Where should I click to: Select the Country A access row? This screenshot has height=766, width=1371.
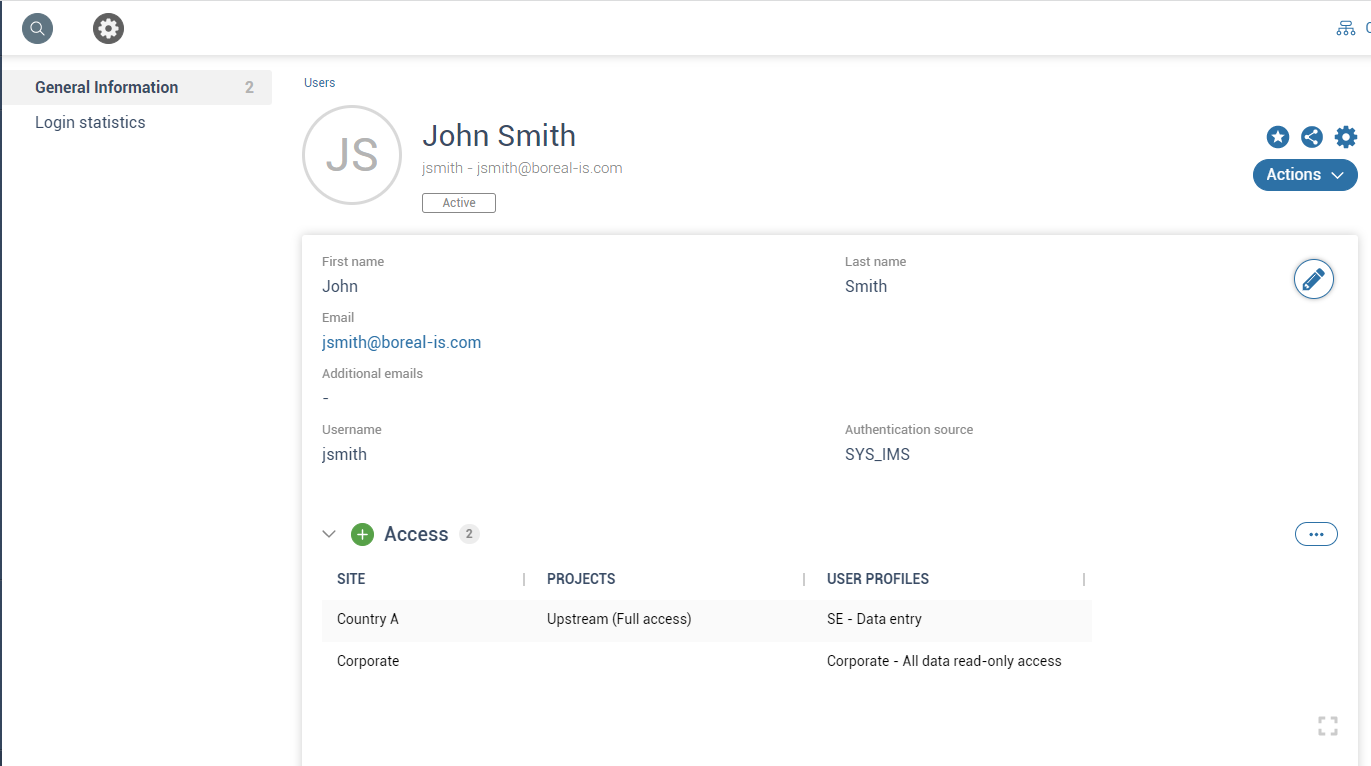tap(705, 620)
